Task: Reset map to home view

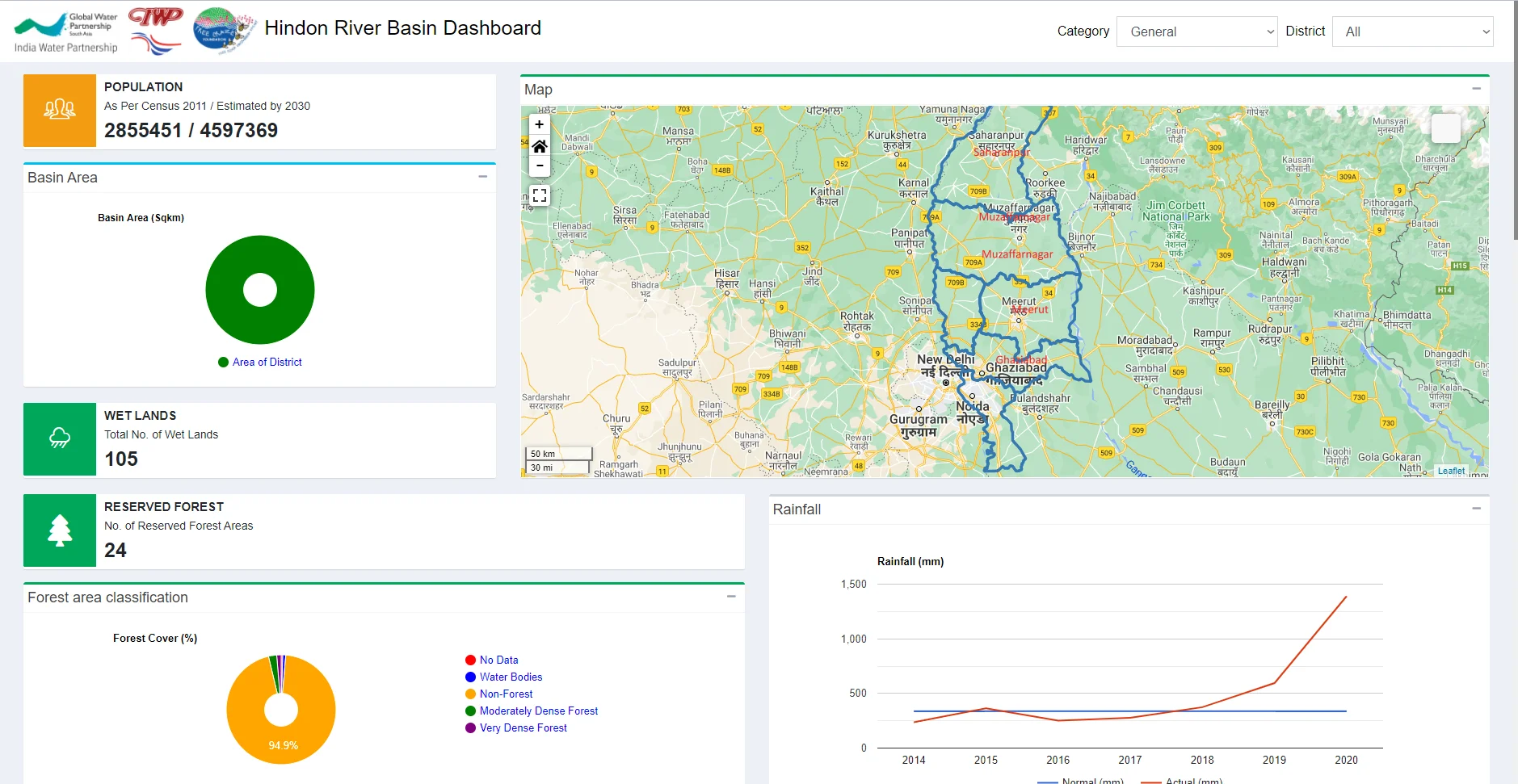Action: point(540,146)
